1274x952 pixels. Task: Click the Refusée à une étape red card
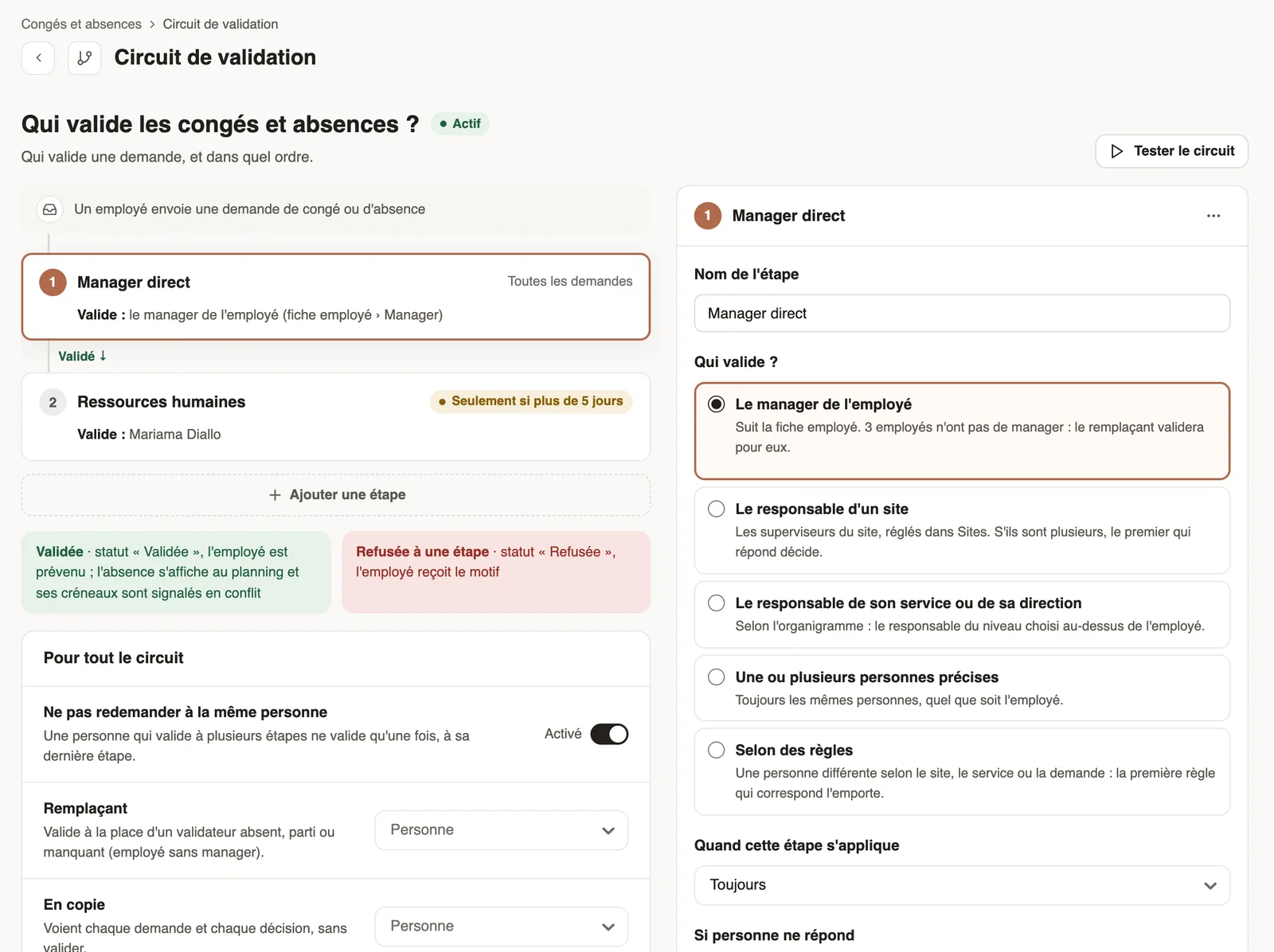496,572
